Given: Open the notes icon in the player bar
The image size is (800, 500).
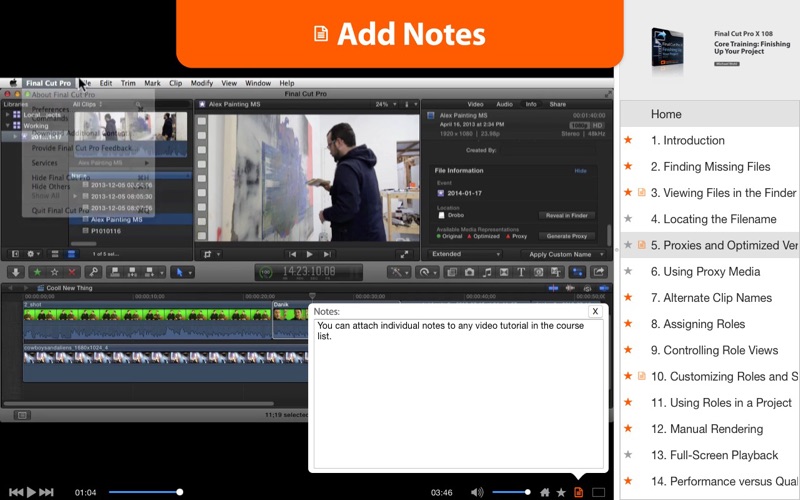Looking at the screenshot, I should [579, 492].
